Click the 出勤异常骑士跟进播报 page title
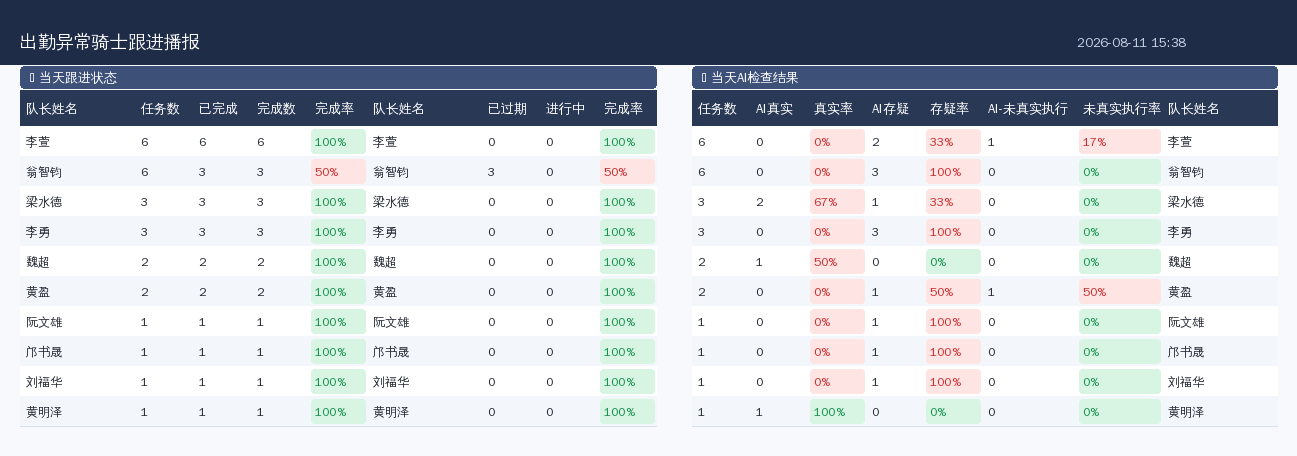The image size is (1297, 456). pyautogui.click(x=110, y=42)
